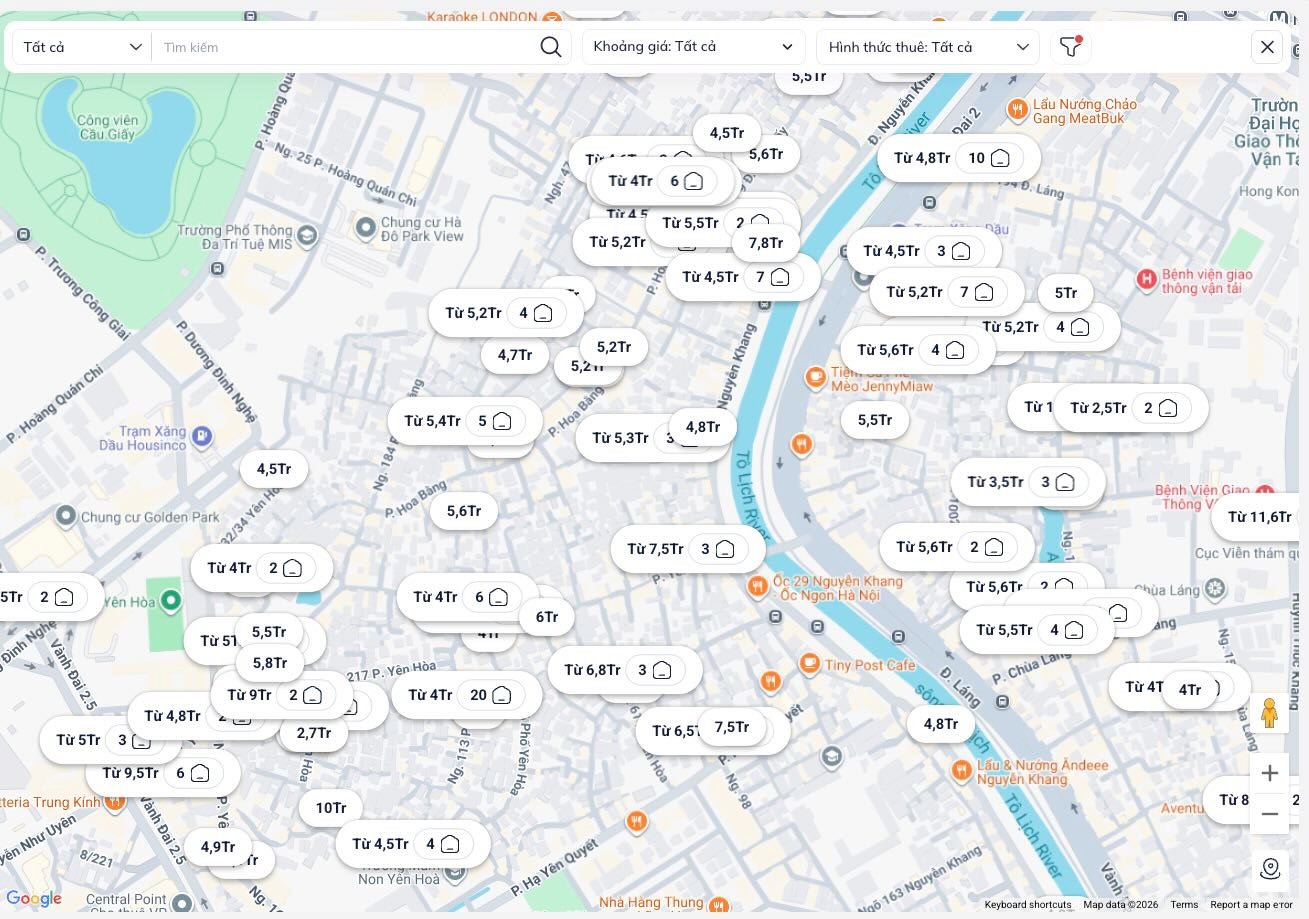The width and height of the screenshot is (1309, 919).
Task: Open the 'Terms' link
Action: [1184, 905]
